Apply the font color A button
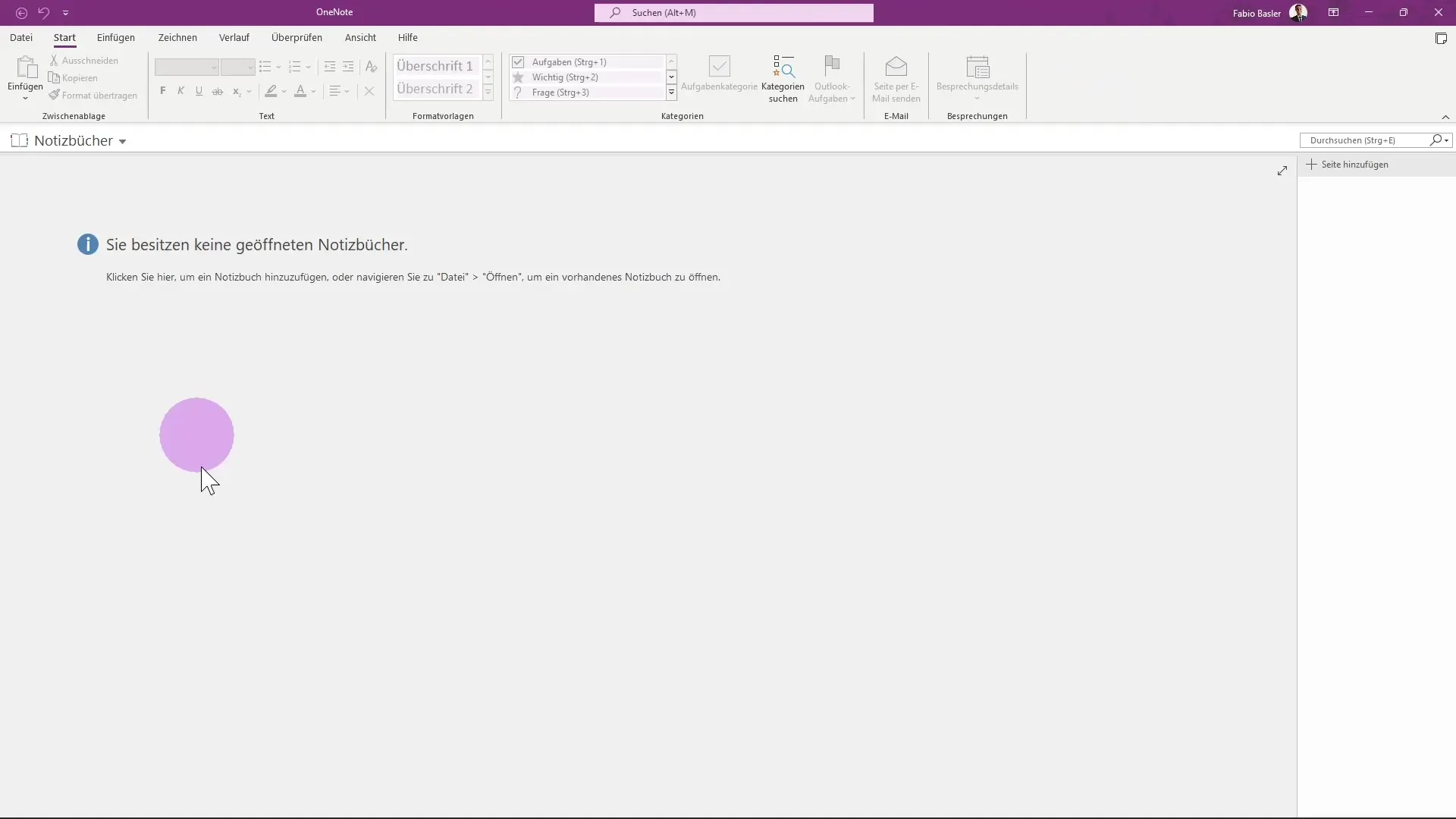 click(300, 91)
